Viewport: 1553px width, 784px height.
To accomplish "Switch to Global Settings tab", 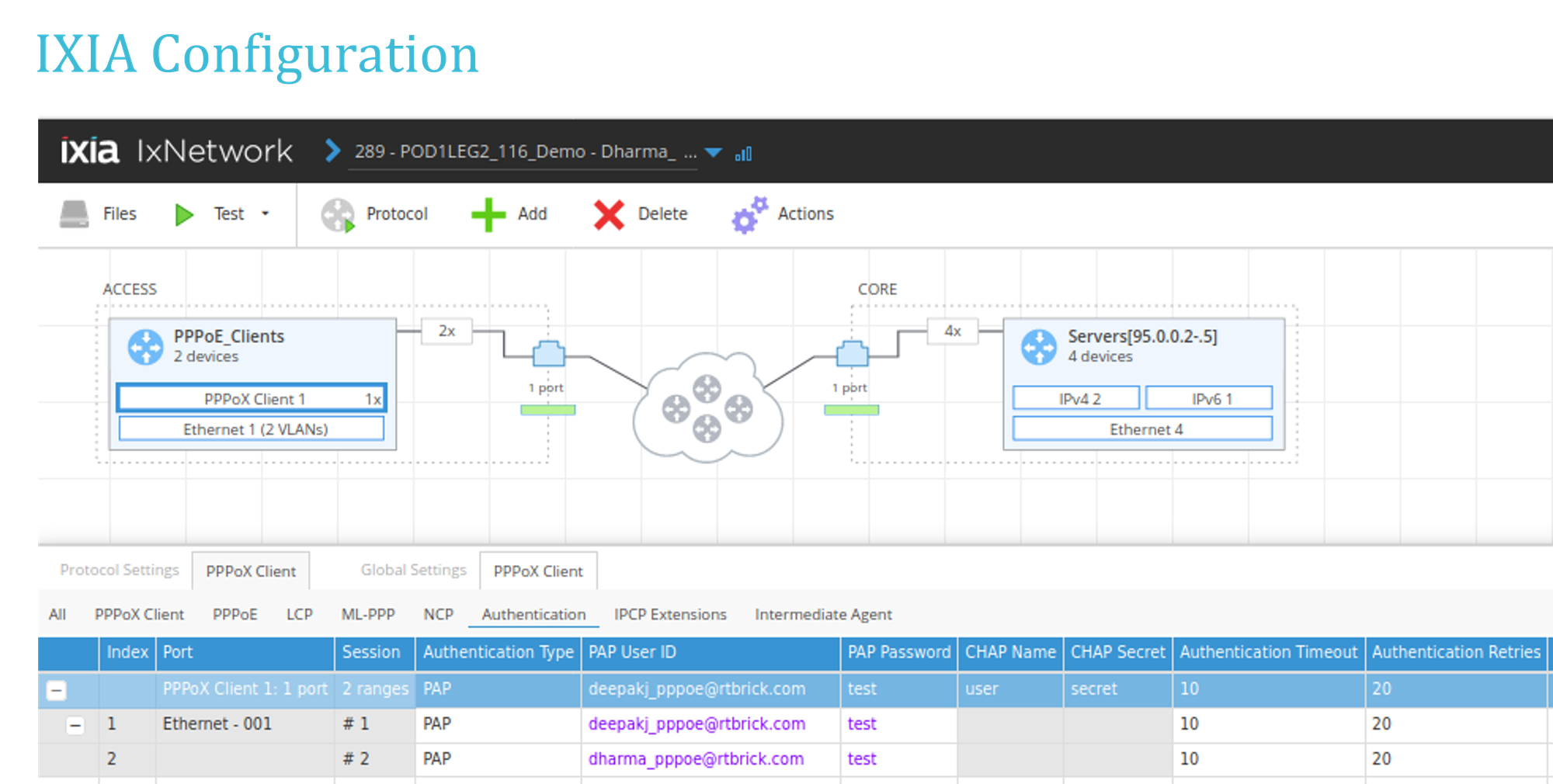I will 413,570.
